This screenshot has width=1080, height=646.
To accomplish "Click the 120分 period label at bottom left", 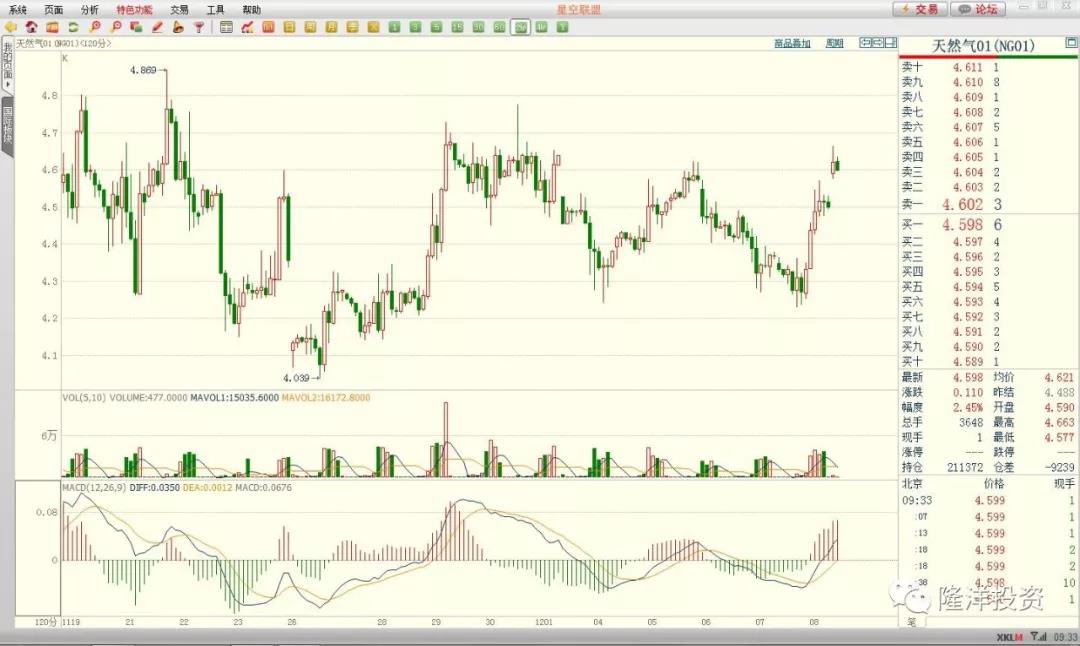I will 45,622.
